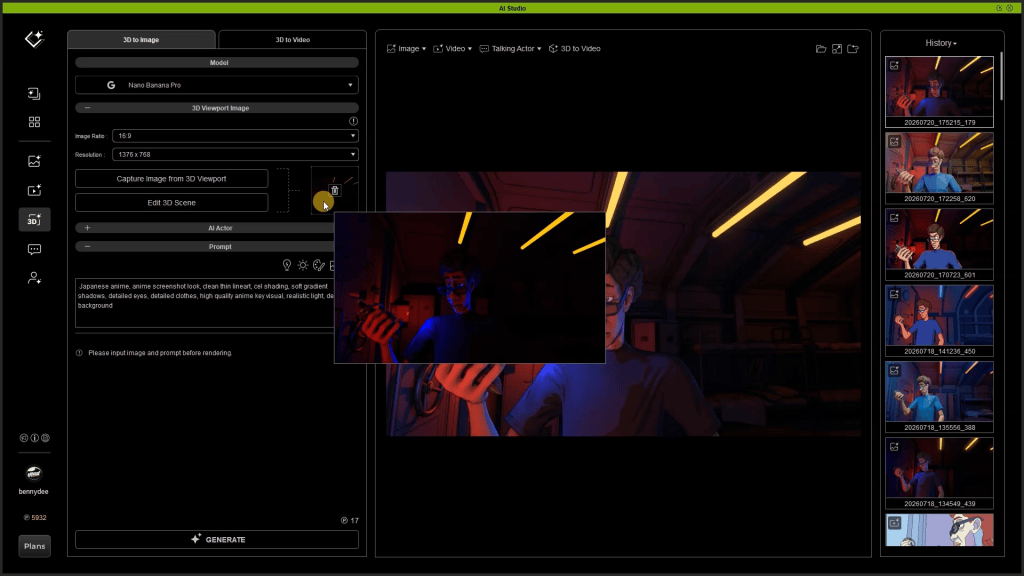Click Capture Image from 3D Viewport
This screenshot has height=576, width=1024.
coord(171,178)
